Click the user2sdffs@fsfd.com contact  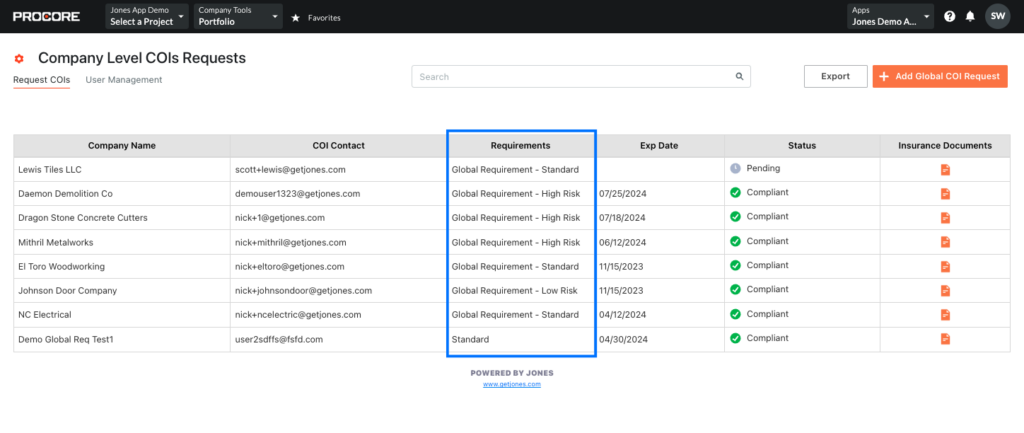(x=279, y=339)
